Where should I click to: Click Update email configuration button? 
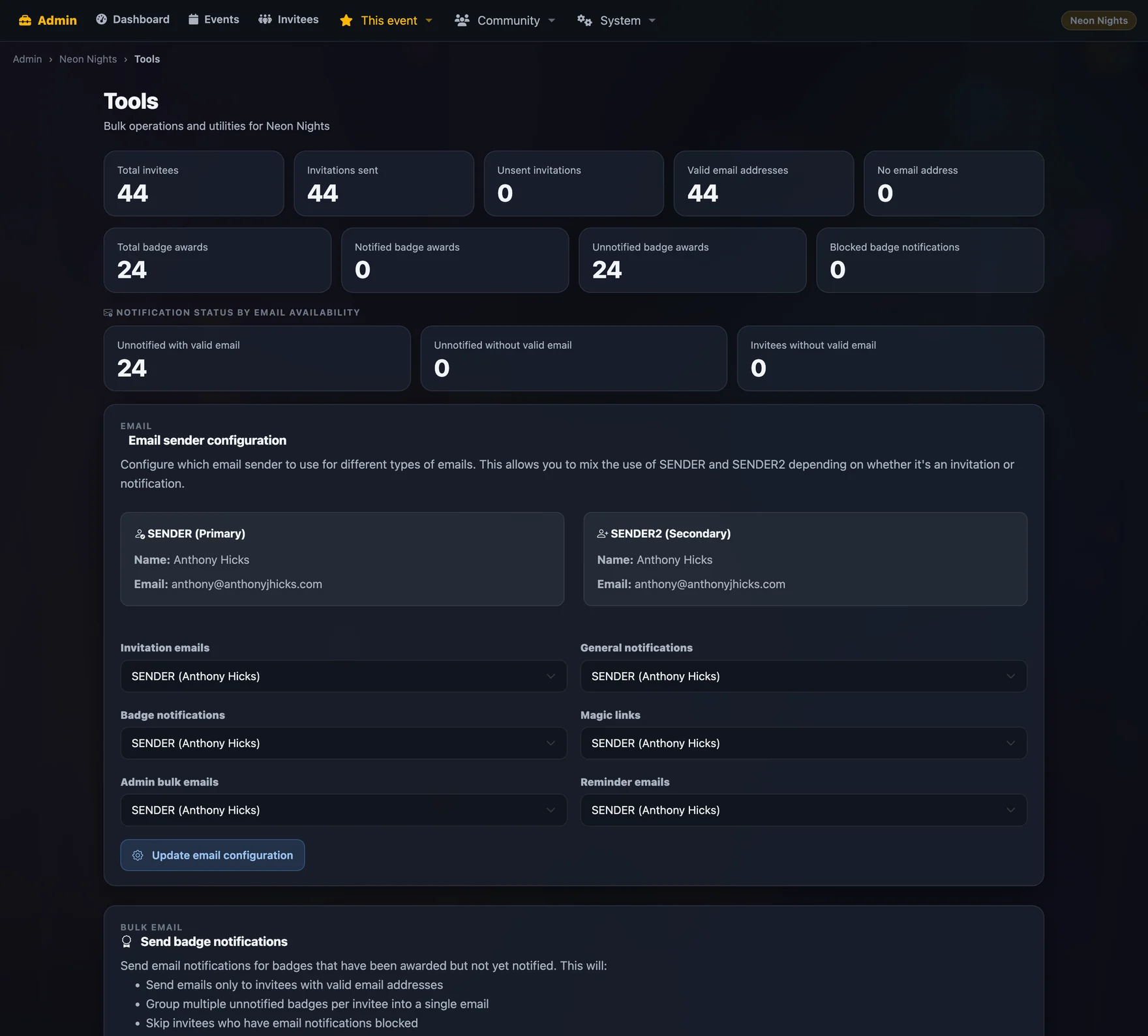point(213,855)
